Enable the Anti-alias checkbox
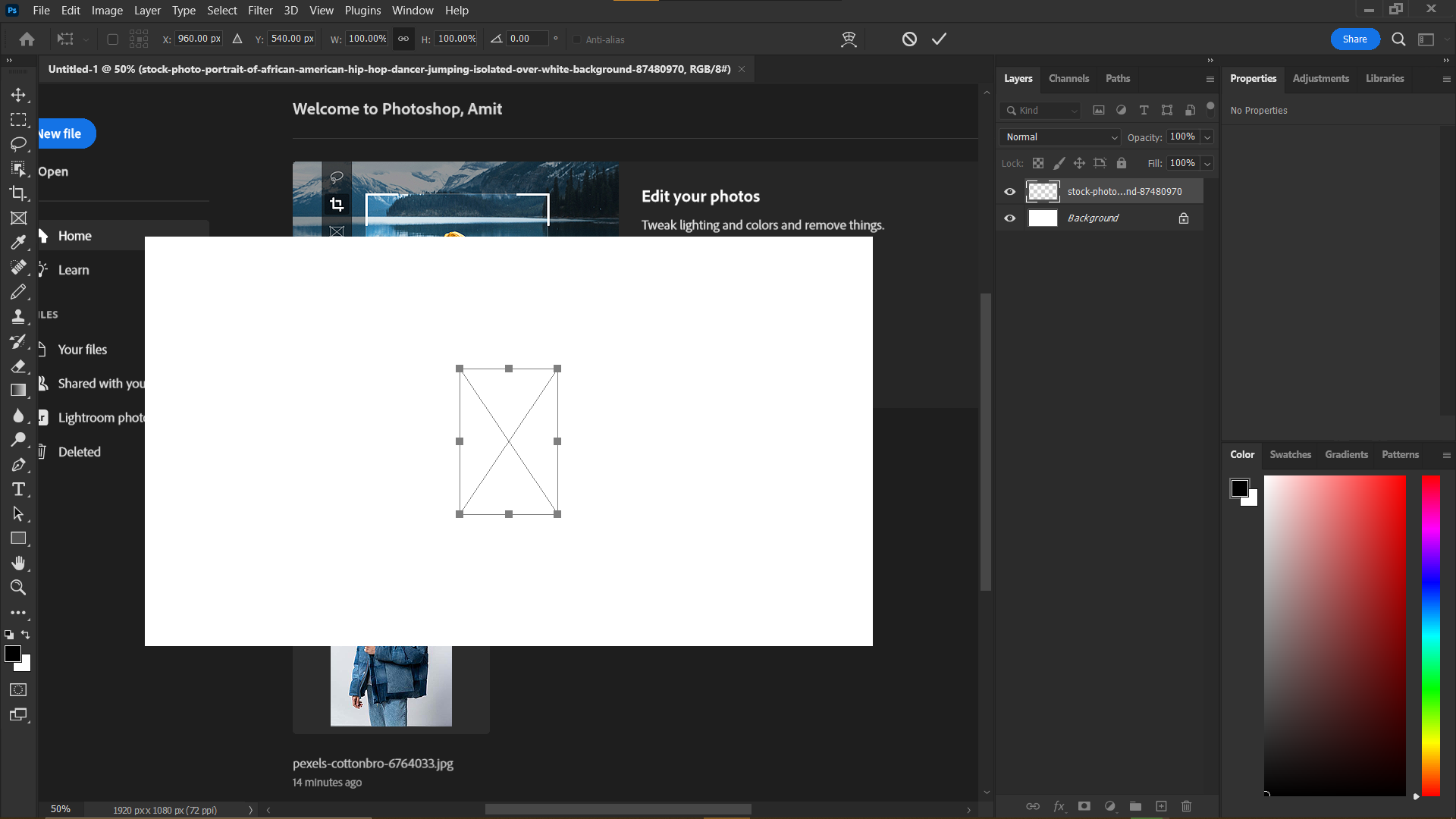Screen dimensions: 1456x819 [x=577, y=39]
